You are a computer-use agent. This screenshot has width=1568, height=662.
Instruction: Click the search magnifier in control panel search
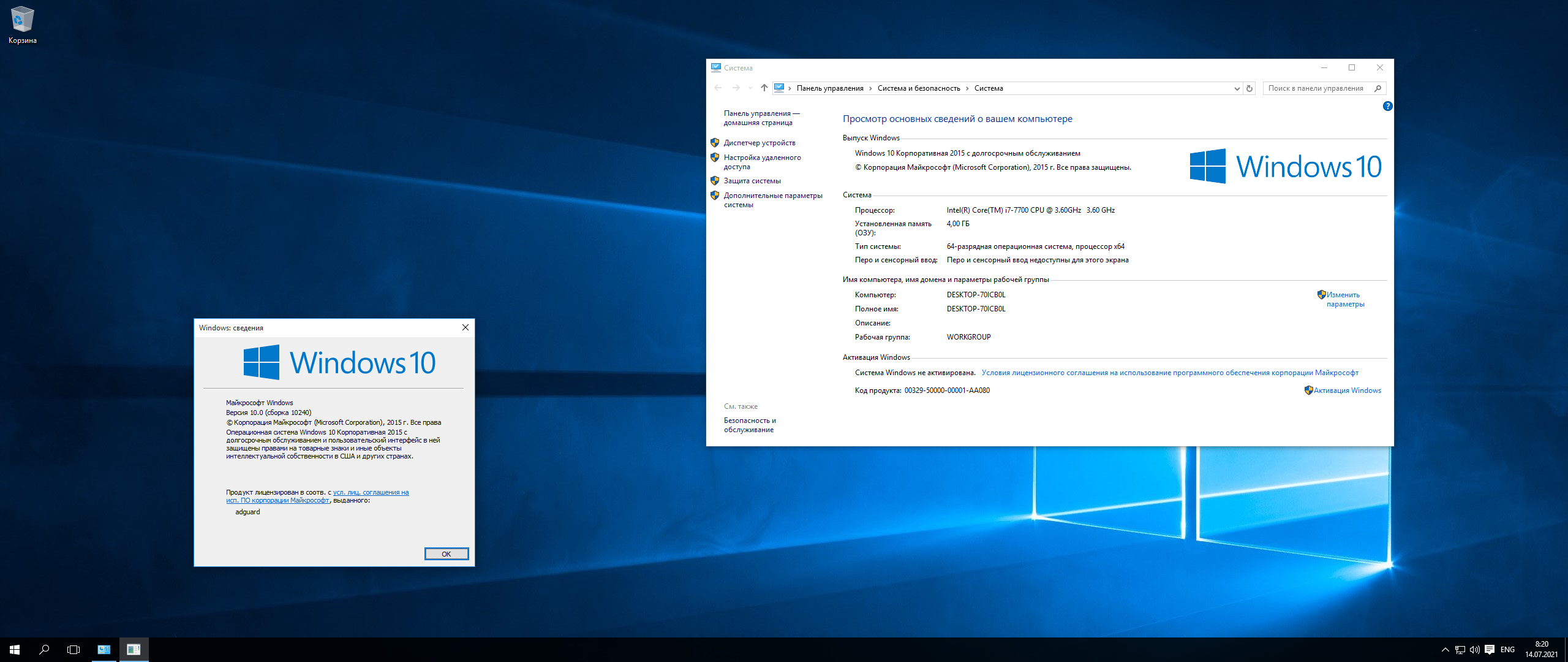coord(1378,88)
